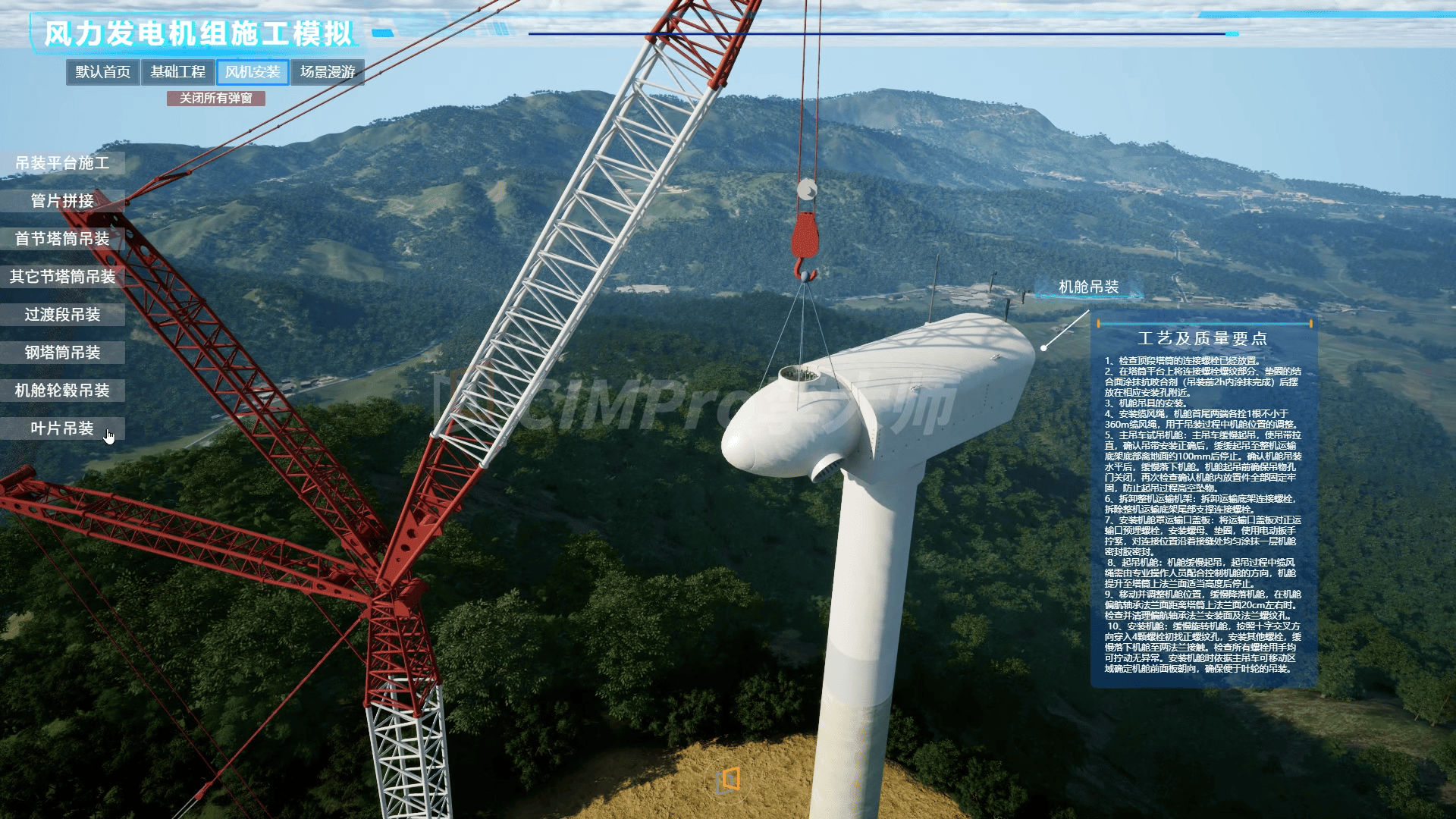The image size is (1456, 819).
Task: Select the 叶片吊装 step
Action: click(62, 428)
